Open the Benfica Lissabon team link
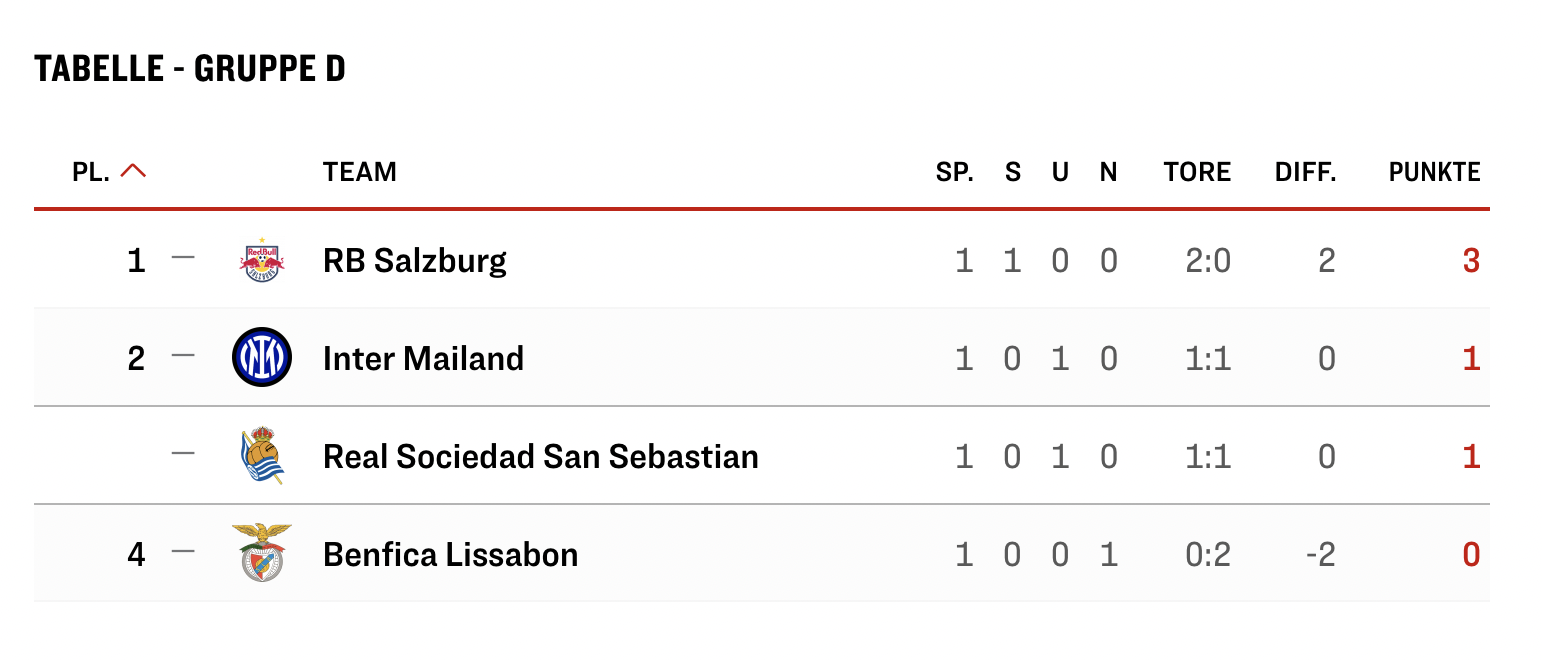Image resolution: width=1542 pixels, height=660 pixels. tap(450, 554)
